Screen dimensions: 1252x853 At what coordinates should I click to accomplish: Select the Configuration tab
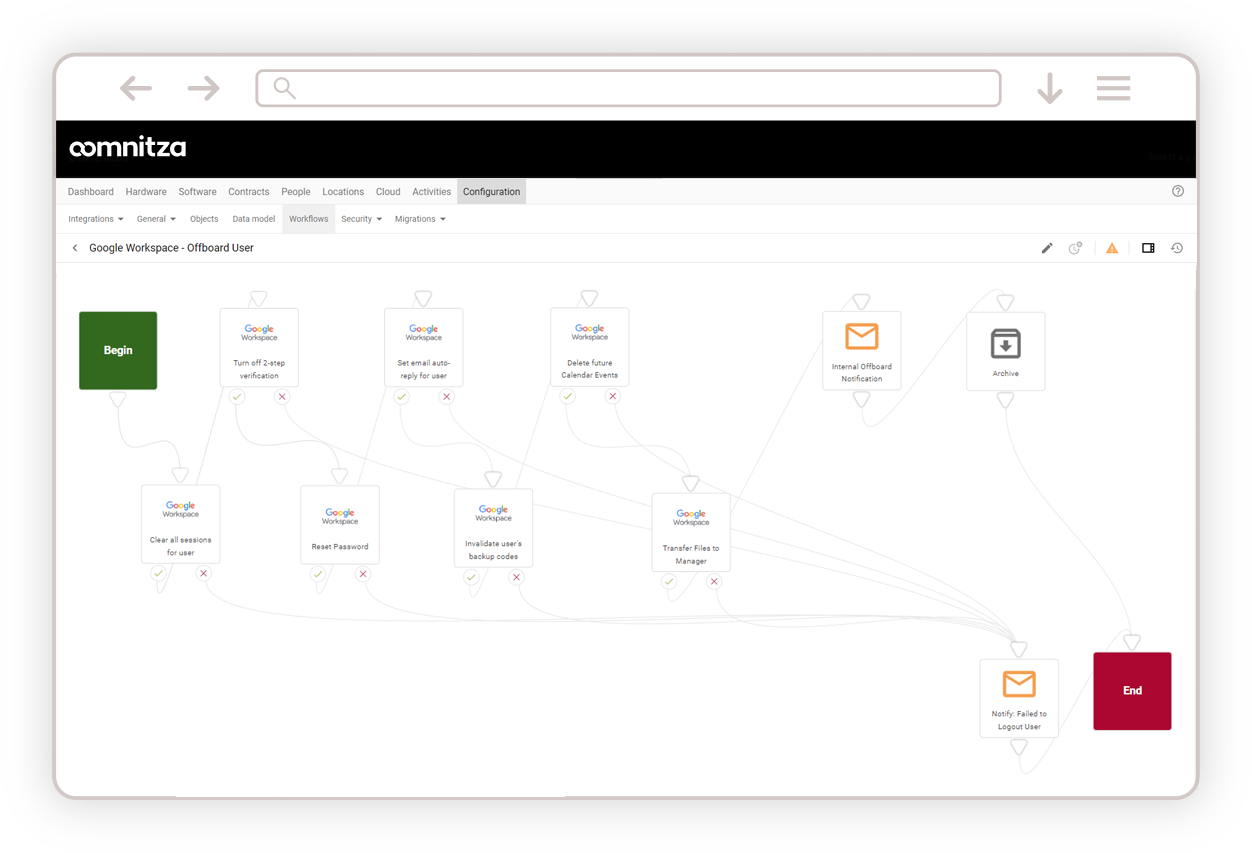coord(492,192)
